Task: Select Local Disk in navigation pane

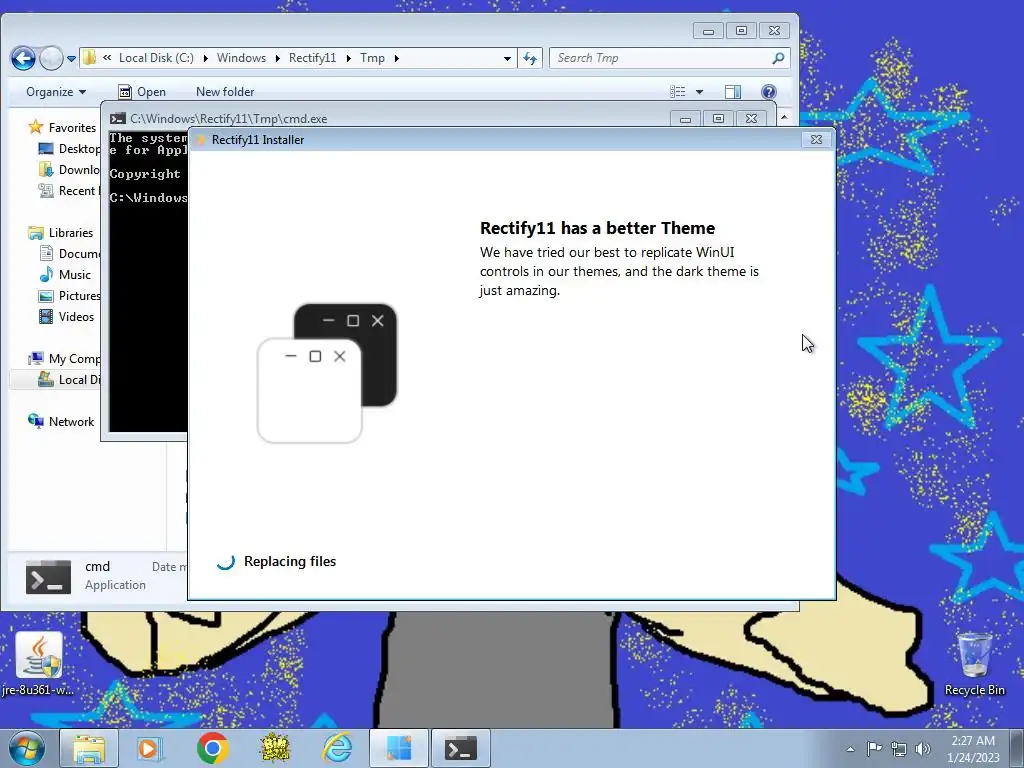Action: pyautogui.click(x=69, y=379)
